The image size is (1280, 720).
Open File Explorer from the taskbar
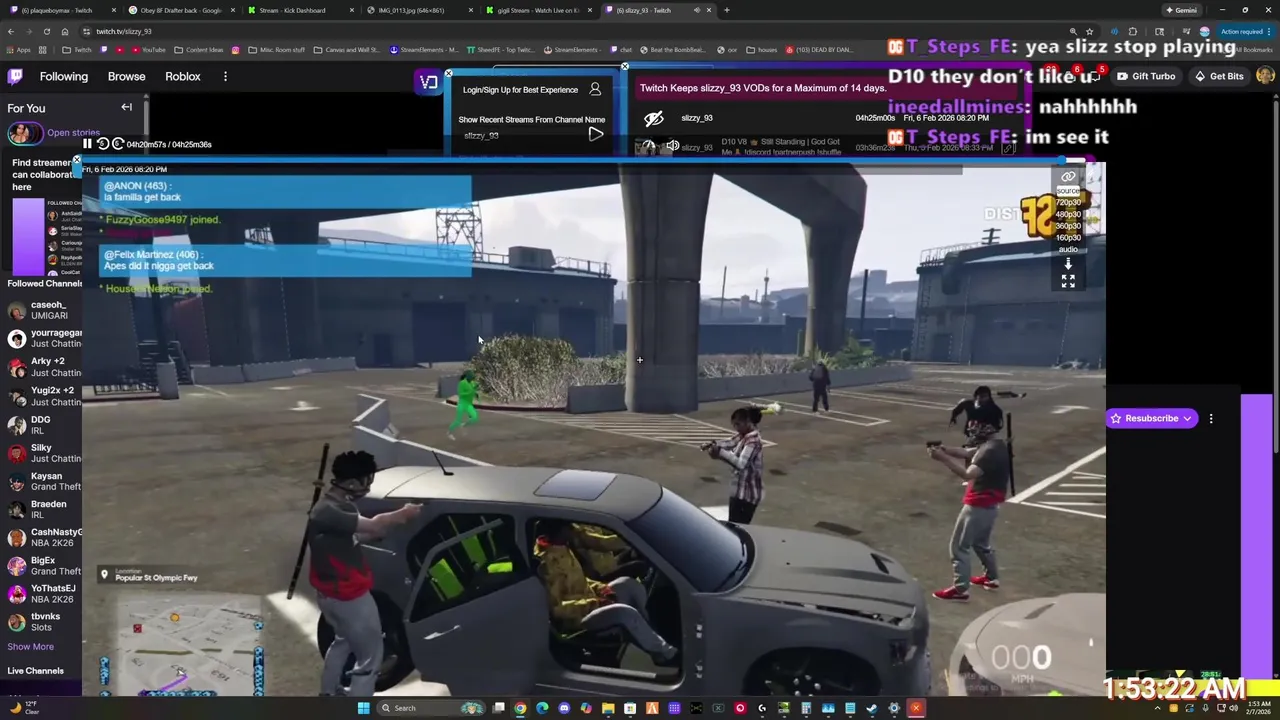point(608,708)
